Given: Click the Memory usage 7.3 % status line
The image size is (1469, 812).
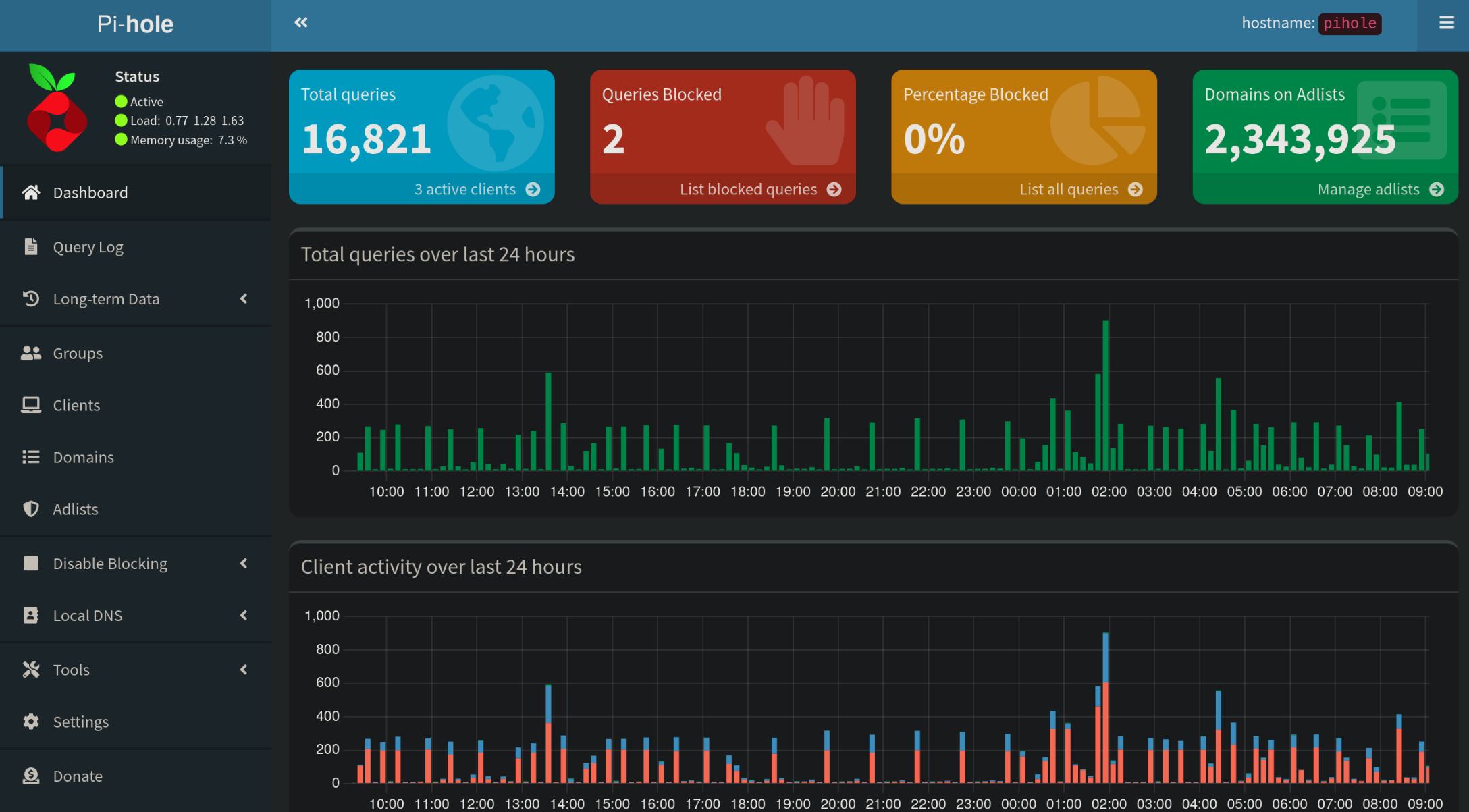Looking at the screenshot, I should click(x=181, y=140).
